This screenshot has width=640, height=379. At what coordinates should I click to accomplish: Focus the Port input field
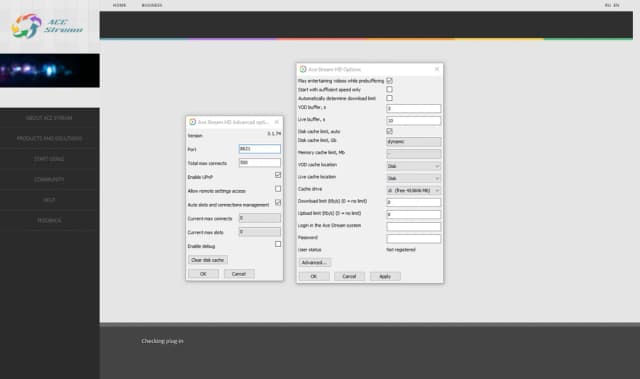coord(260,149)
